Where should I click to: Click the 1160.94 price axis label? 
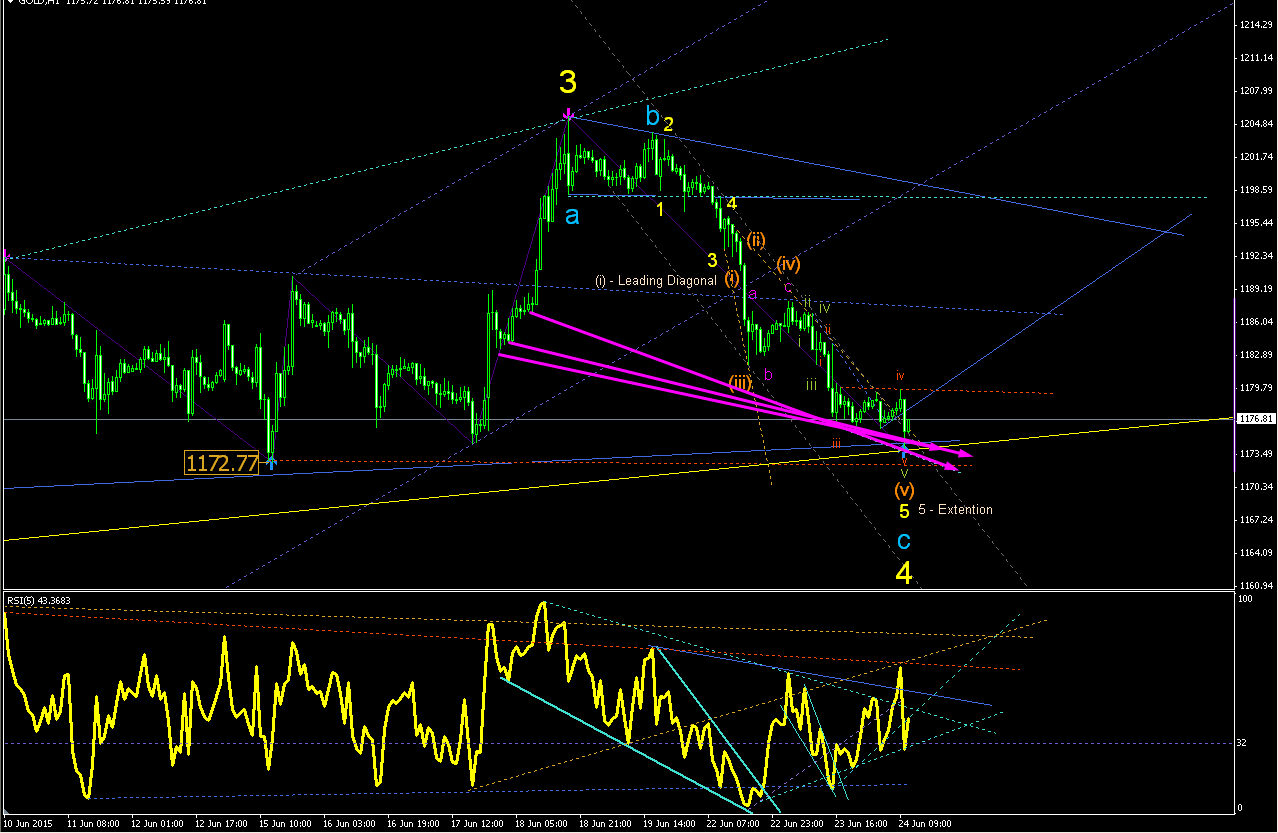click(x=1257, y=586)
